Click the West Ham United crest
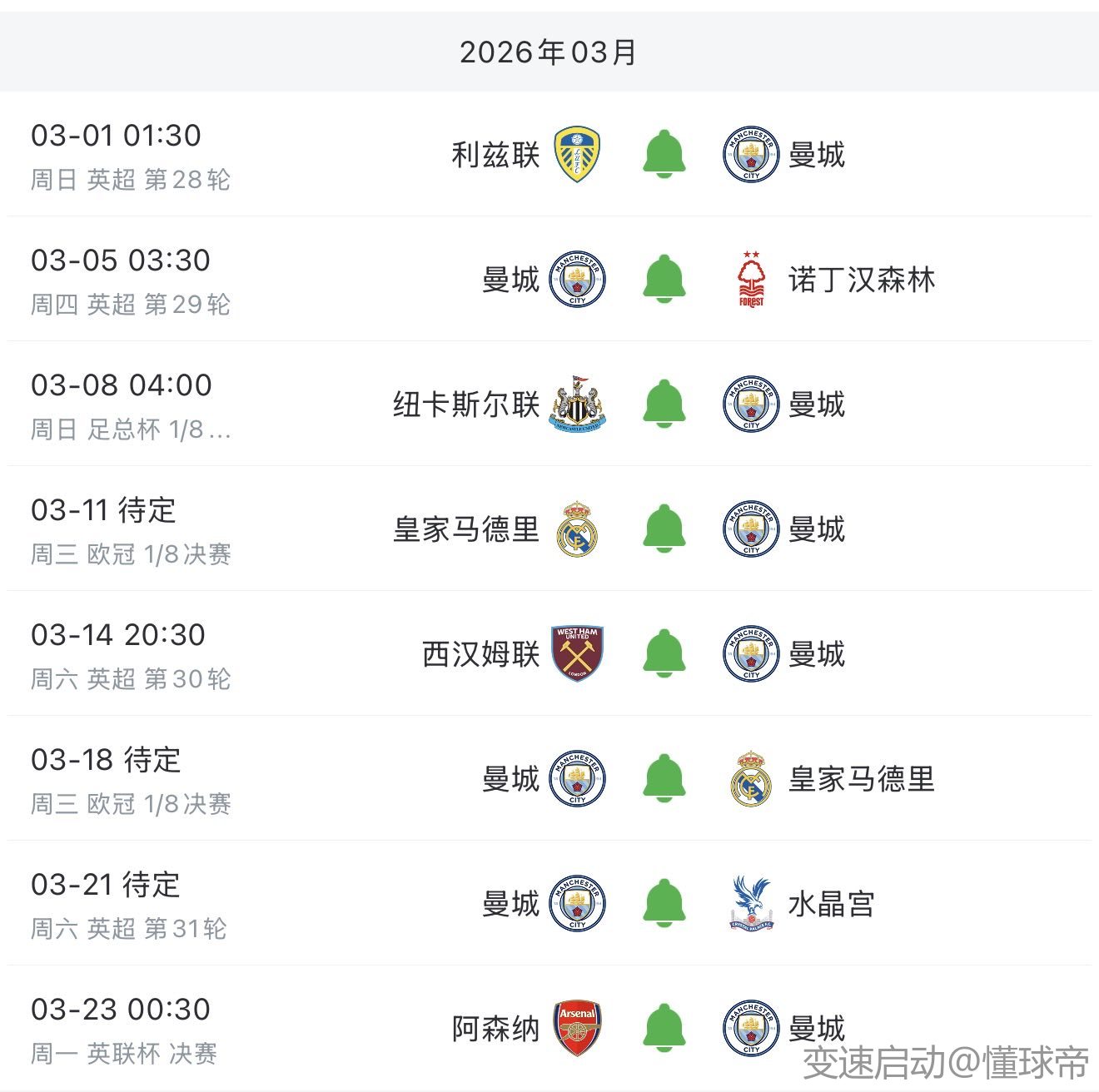The height and width of the screenshot is (1092, 1099). point(577,653)
